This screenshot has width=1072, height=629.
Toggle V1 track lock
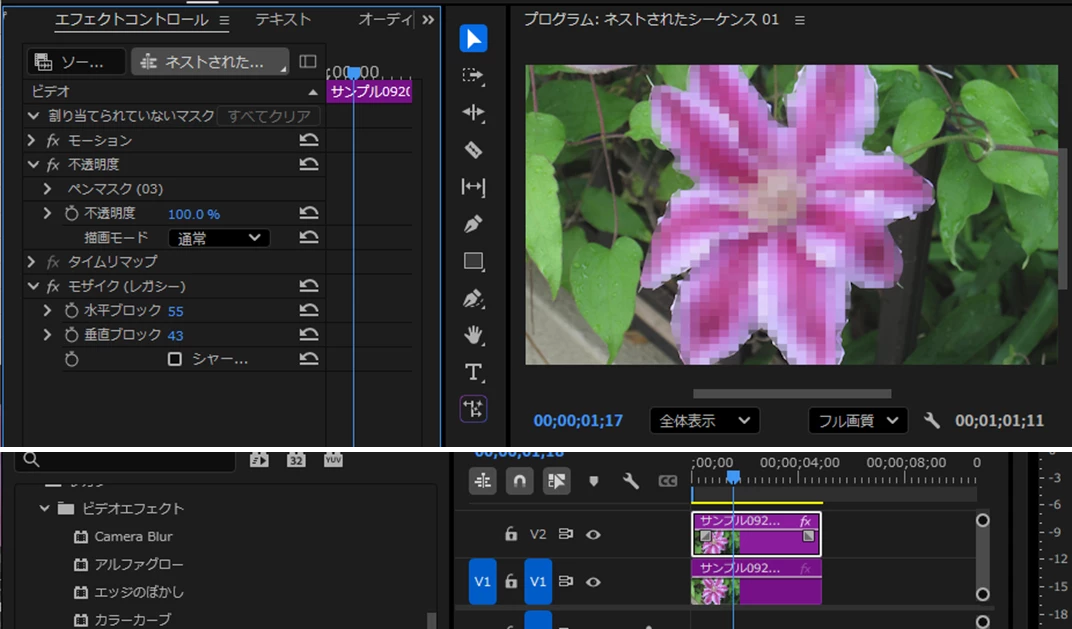click(x=511, y=582)
